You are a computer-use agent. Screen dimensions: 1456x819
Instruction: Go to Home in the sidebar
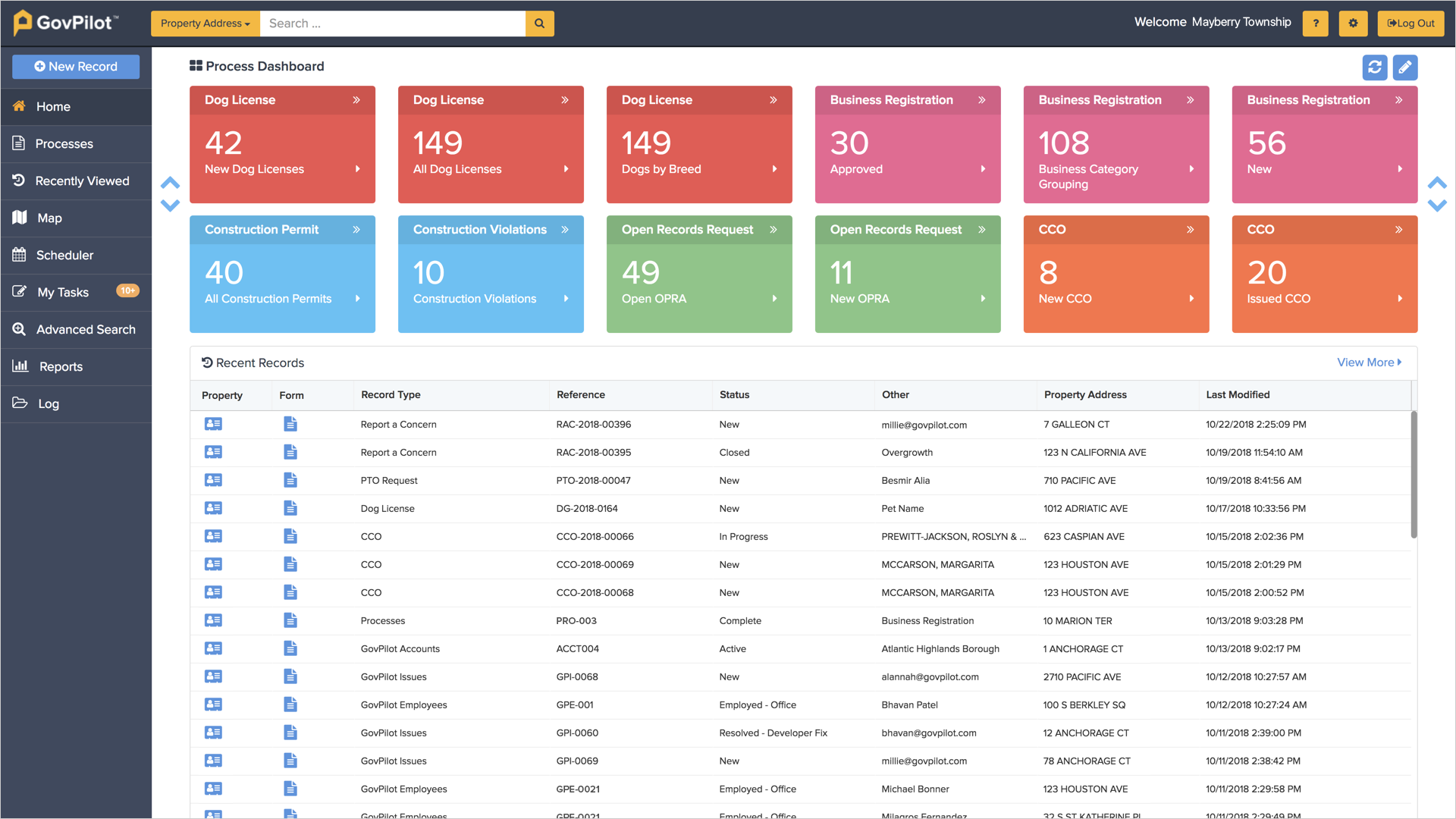tap(76, 107)
